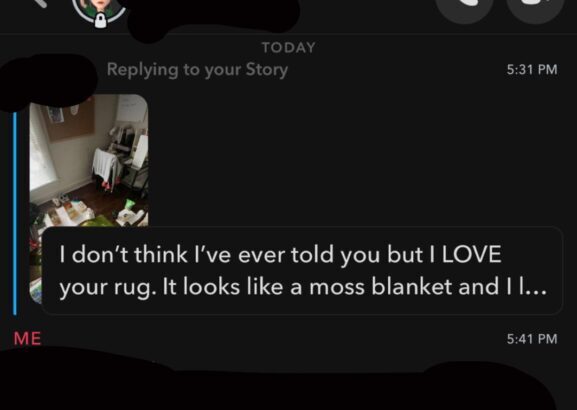
Task: Tap the blue reply indicator line
Action: (15, 213)
